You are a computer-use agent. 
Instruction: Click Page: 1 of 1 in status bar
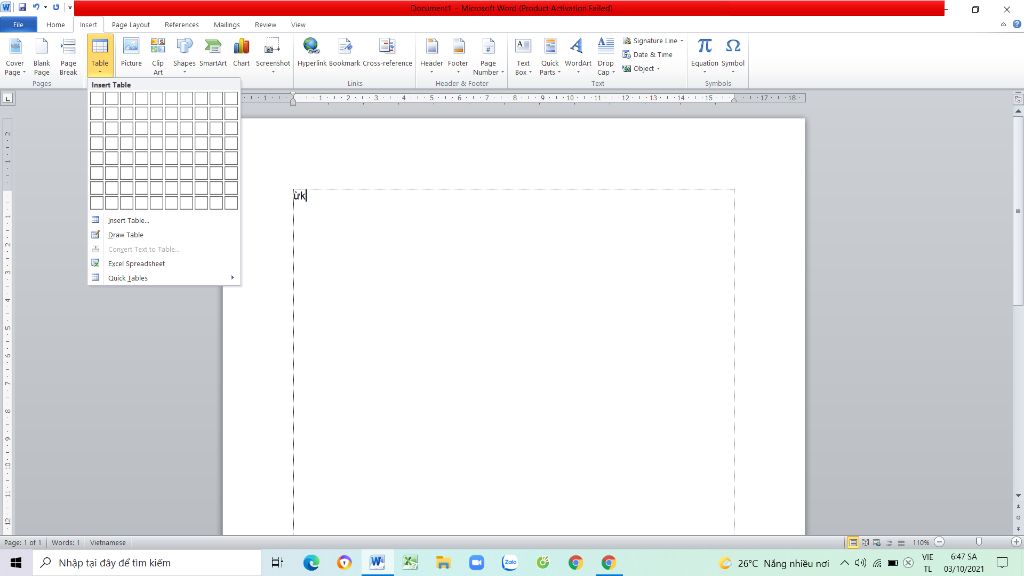pos(23,543)
